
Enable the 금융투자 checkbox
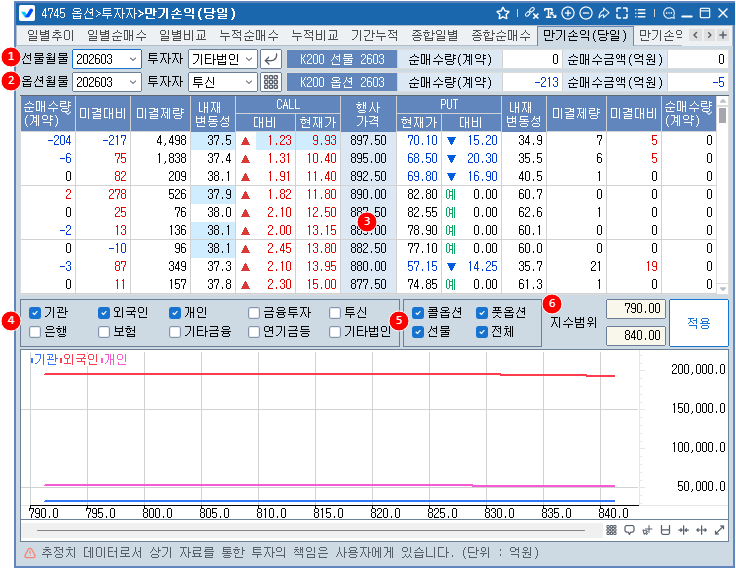[255, 313]
